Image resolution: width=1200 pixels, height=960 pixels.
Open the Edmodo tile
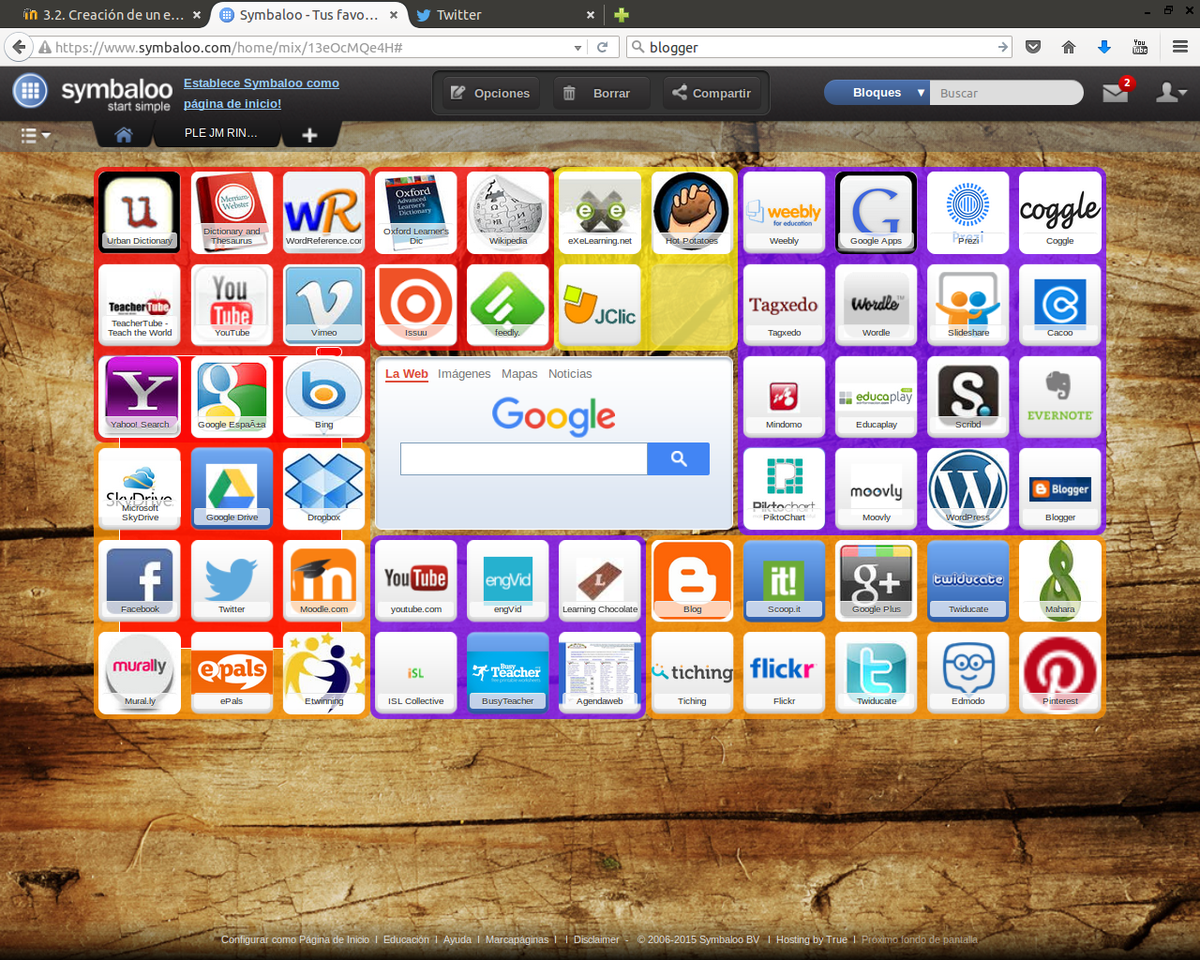coord(968,672)
